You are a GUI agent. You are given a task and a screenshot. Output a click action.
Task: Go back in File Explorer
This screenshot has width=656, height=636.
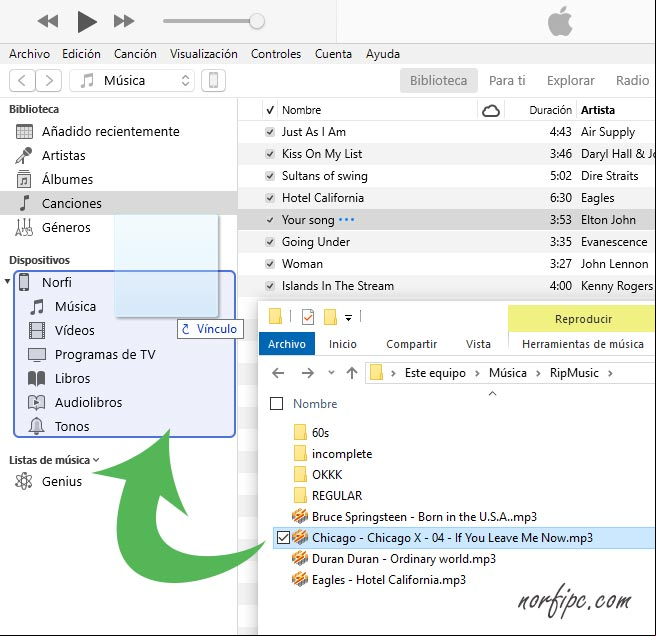(278, 373)
